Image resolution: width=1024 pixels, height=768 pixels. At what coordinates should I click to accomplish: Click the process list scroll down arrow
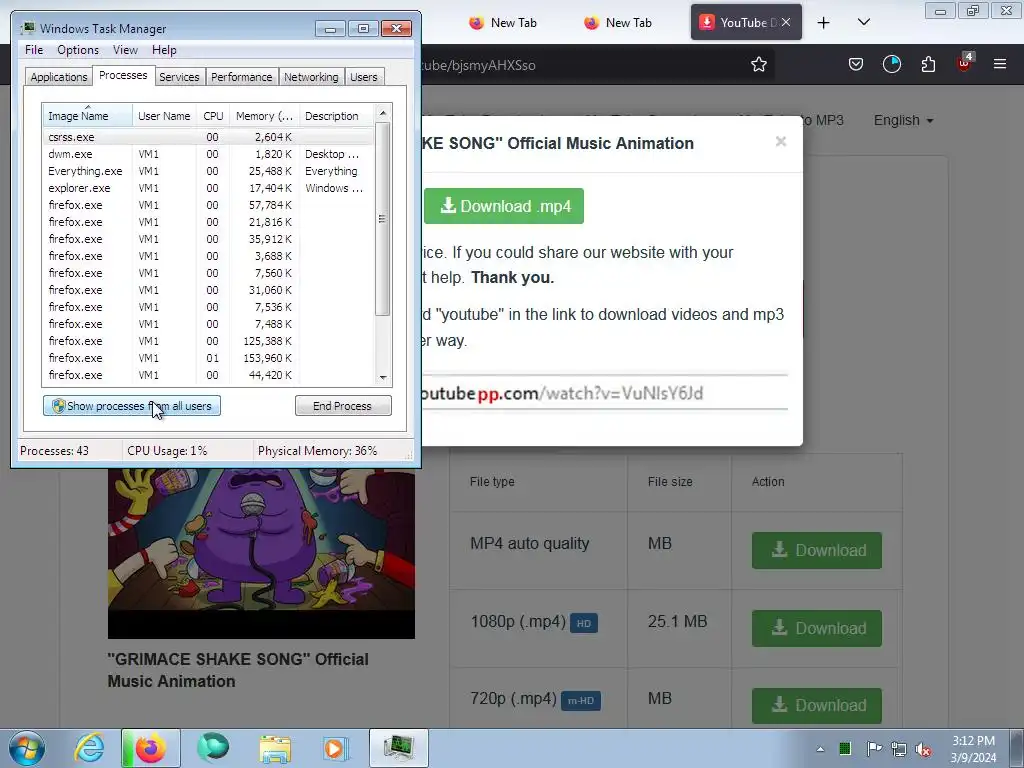click(x=383, y=377)
